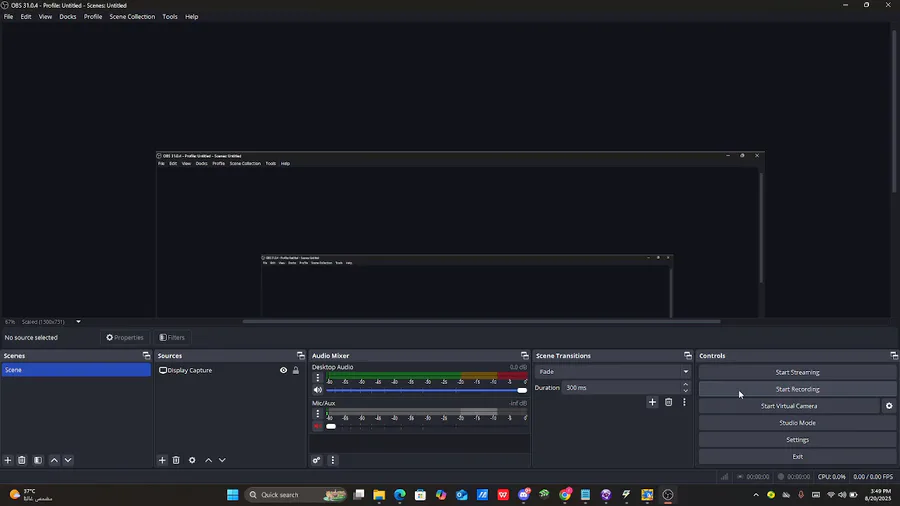Open the Windows Start button
900x506 pixels.
tap(232, 495)
